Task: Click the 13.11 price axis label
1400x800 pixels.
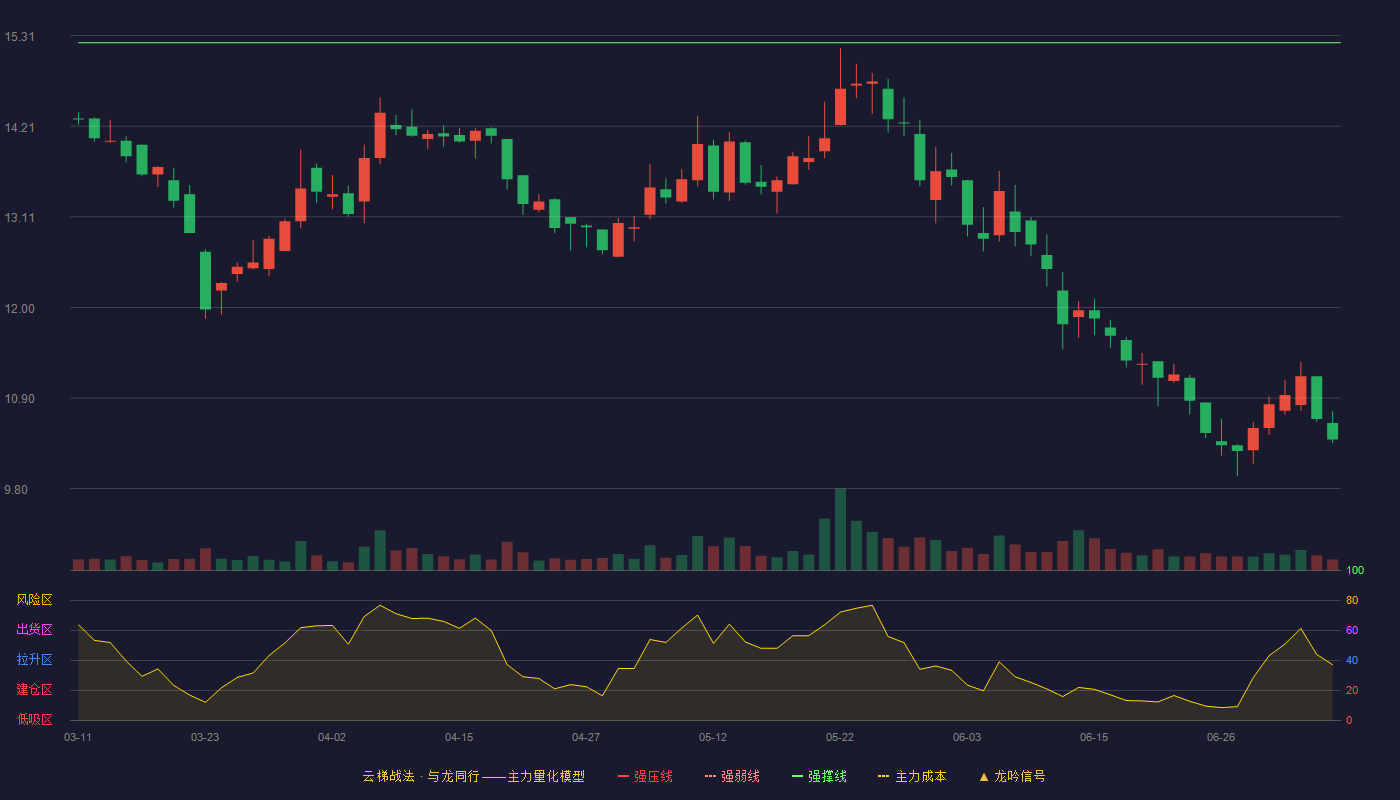Action: coord(19,218)
